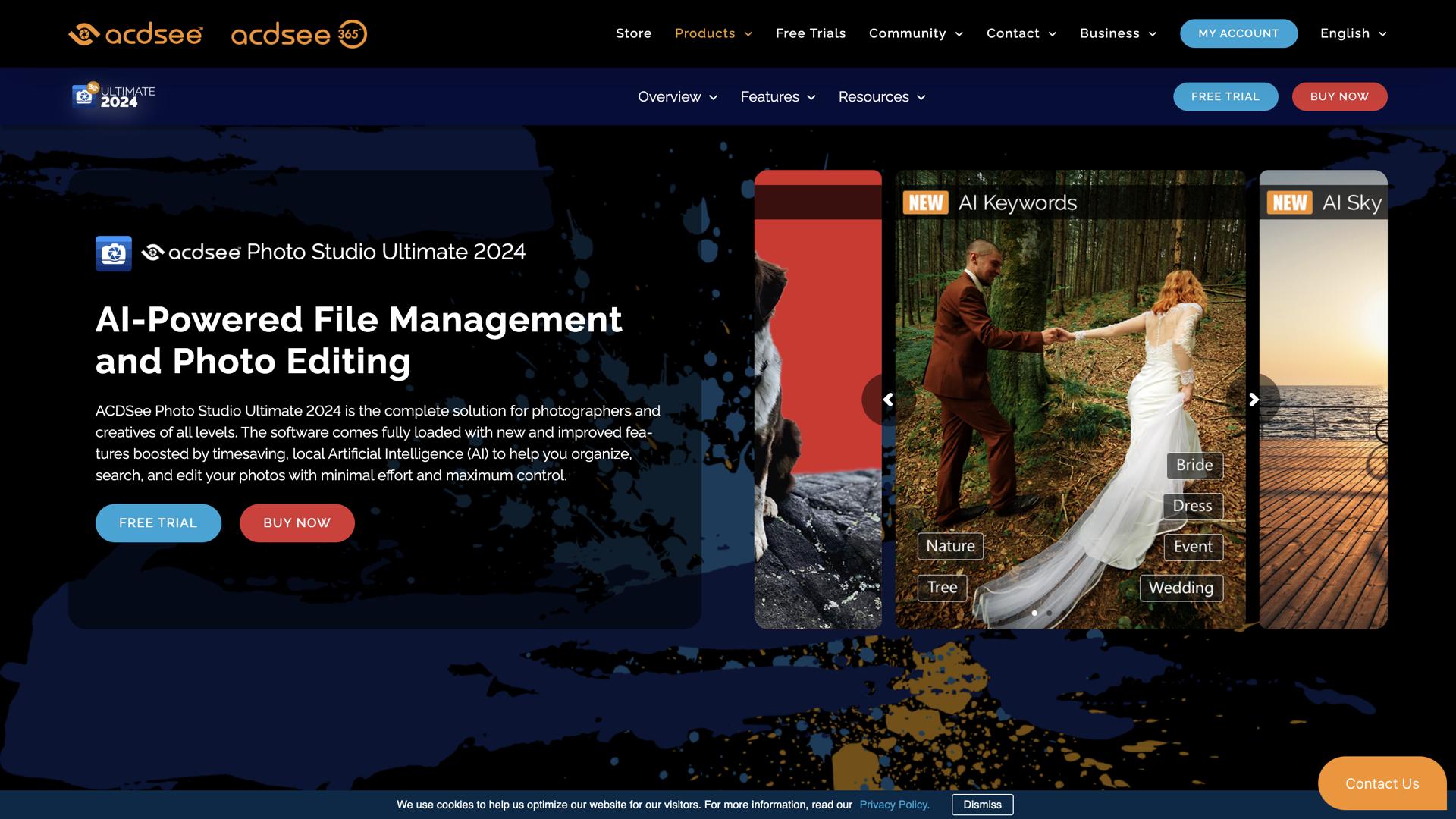Go to previous carousel slide arrow

coord(887,400)
